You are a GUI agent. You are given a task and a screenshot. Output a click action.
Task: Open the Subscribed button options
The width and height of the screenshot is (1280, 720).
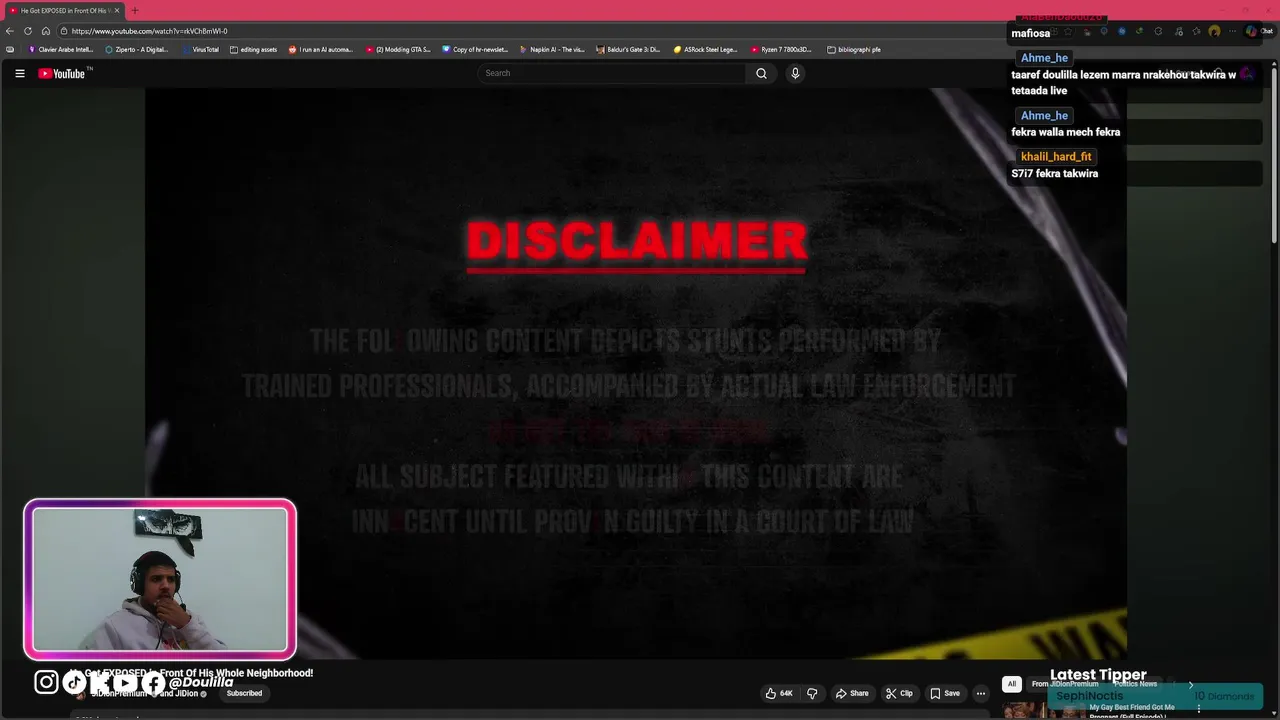(x=244, y=693)
